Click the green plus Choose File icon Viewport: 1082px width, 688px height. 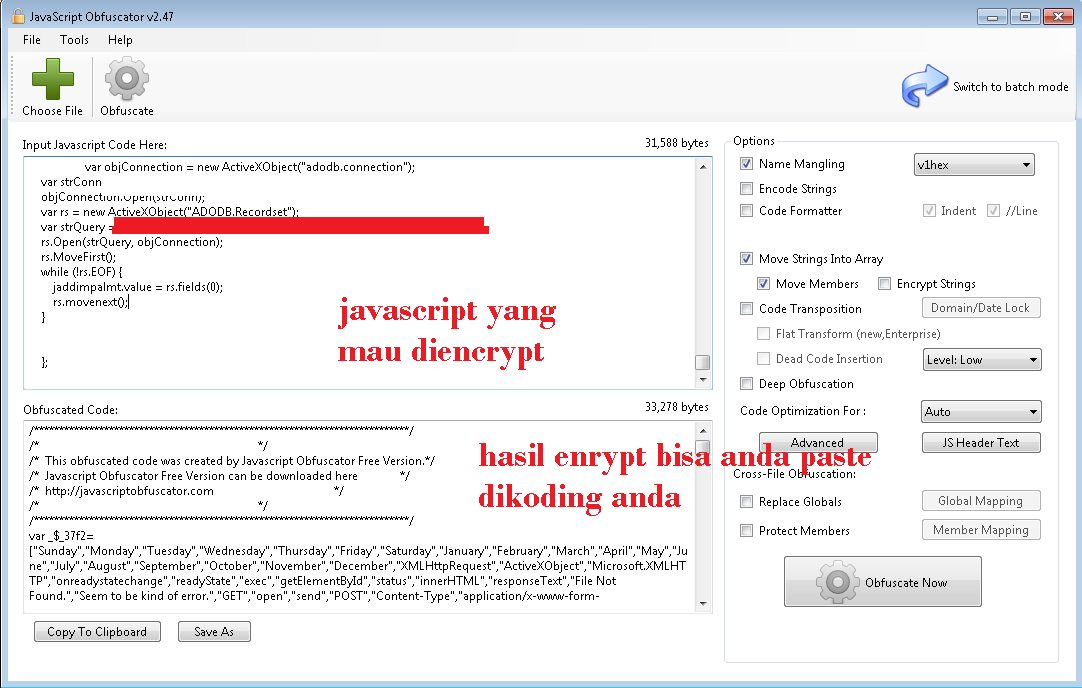coord(52,79)
